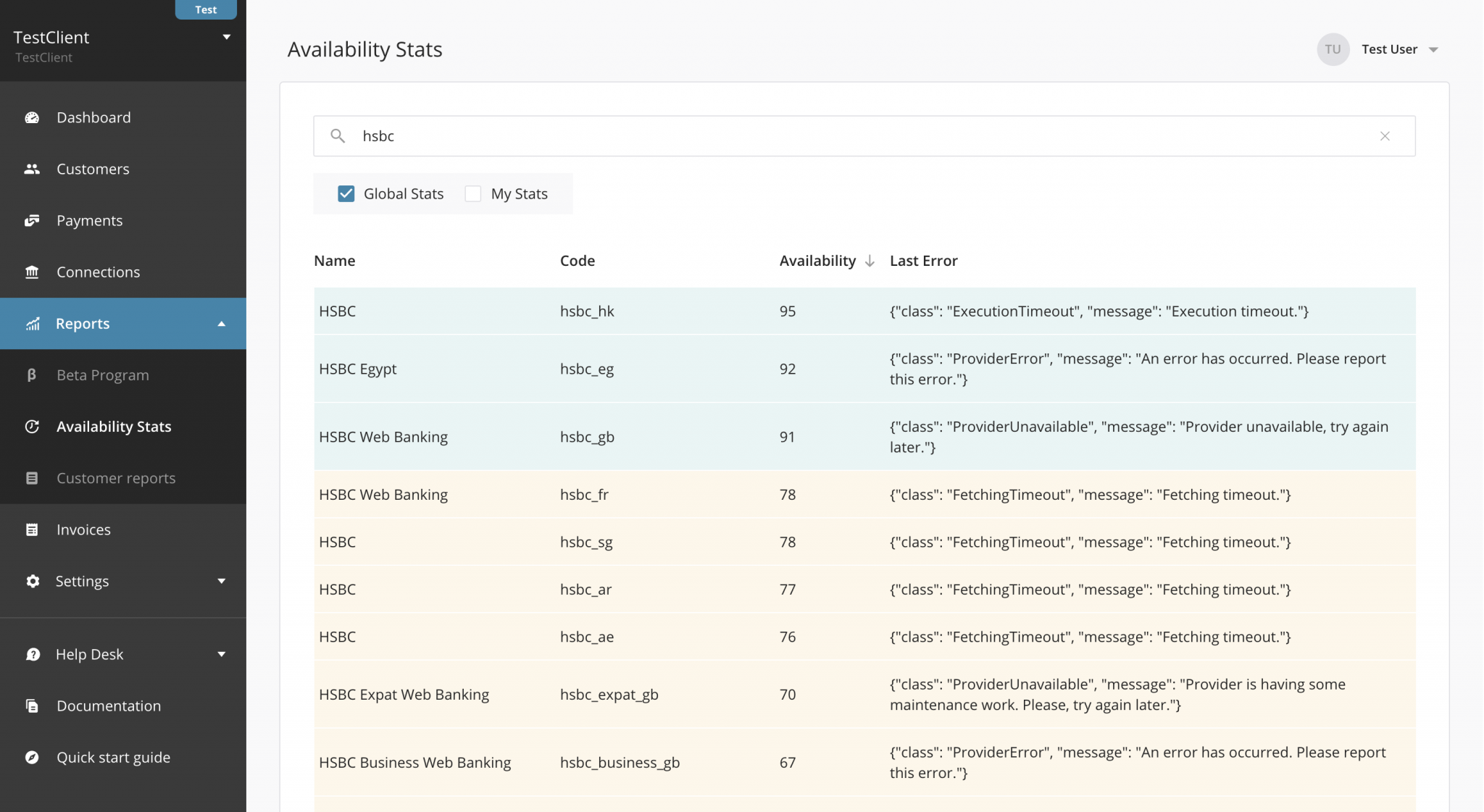This screenshot has width=1484, height=812.
Task: Click the Payments icon in sidebar
Action: pyautogui.click(x=33, y=220)
